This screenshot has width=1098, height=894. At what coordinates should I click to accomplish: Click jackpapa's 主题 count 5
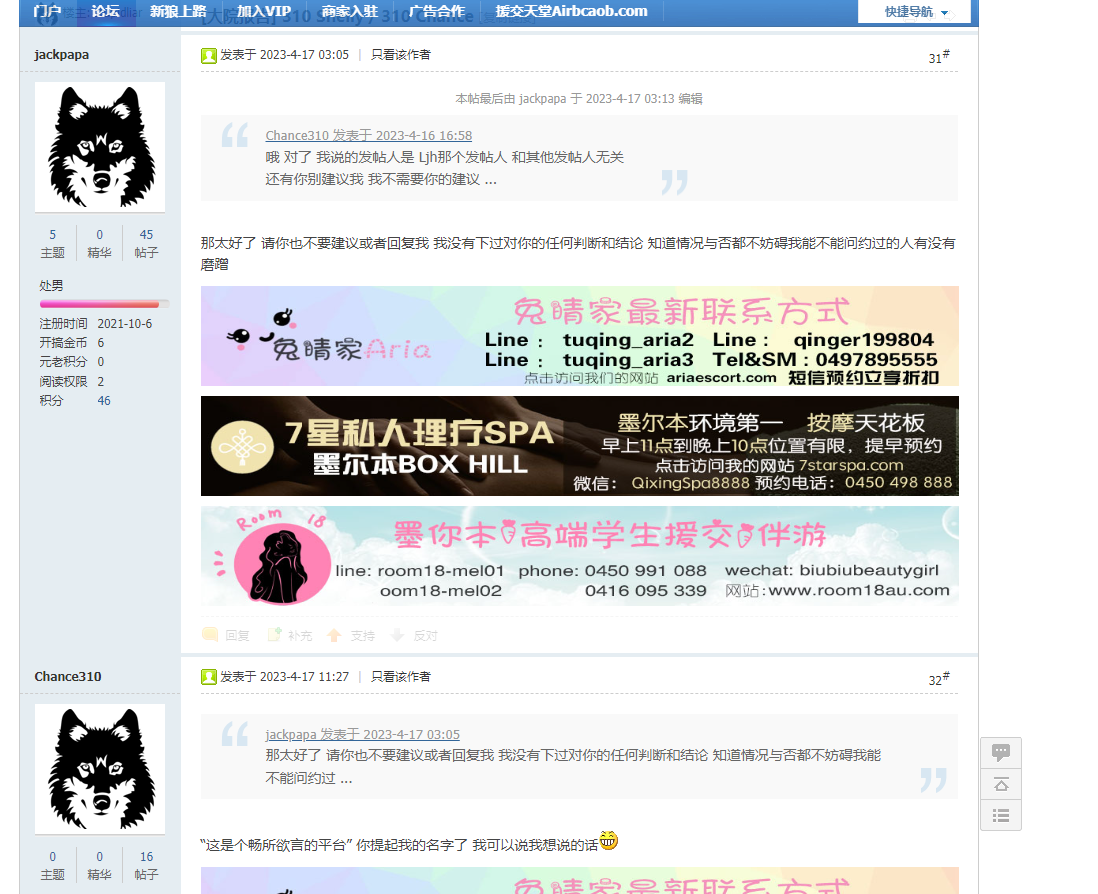coord(53,235)
